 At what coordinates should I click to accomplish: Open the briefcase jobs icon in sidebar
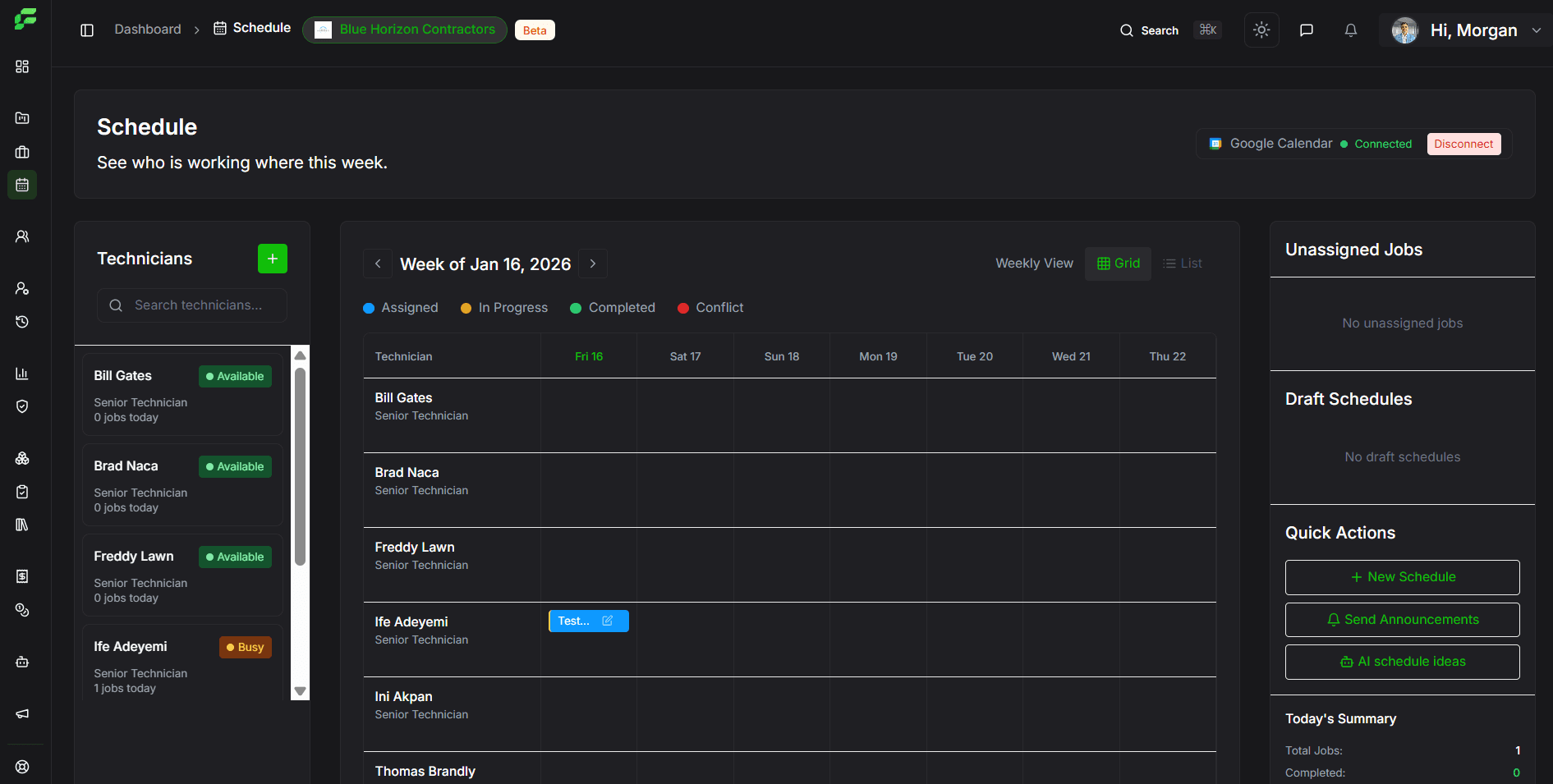click(x=22, y=152)
